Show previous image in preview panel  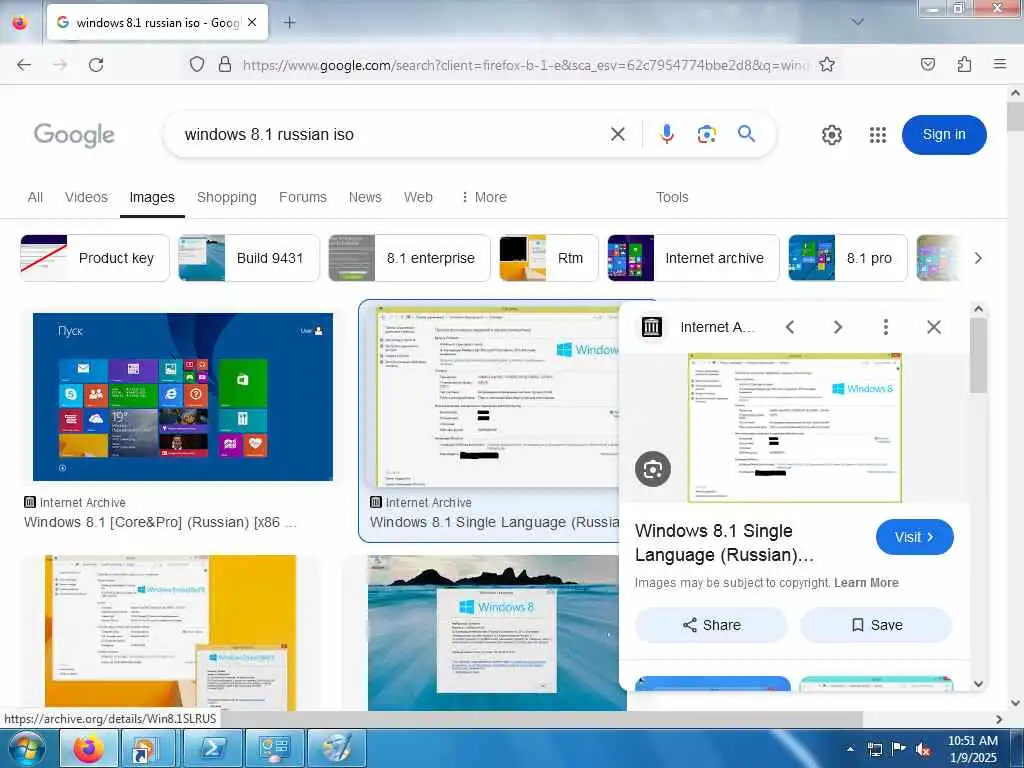790,327
